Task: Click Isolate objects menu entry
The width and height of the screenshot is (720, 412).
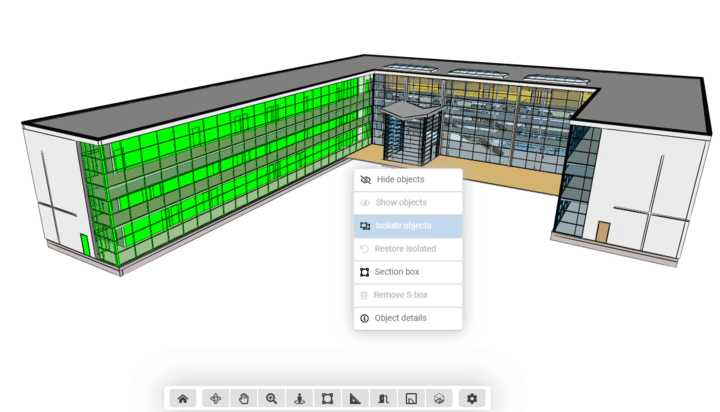Action: 403,226
